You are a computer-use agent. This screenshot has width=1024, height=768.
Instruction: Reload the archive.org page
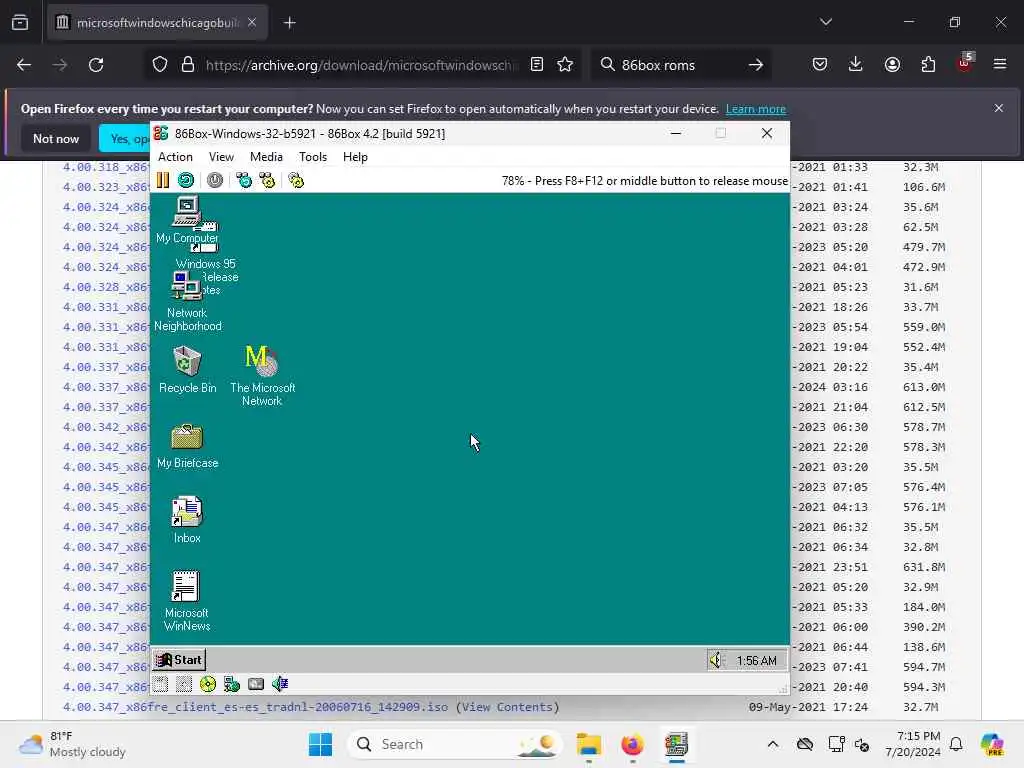point(96,65)
